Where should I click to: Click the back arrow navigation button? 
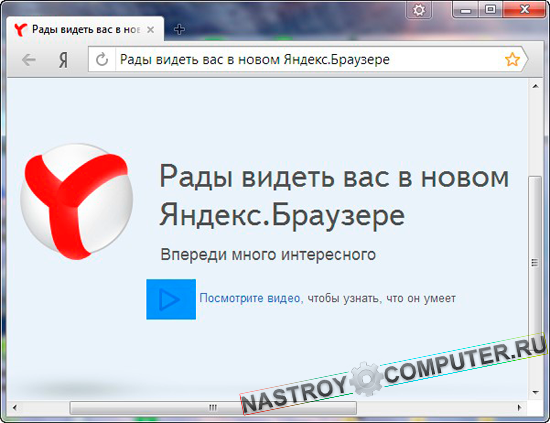click(x=29, y=60)
